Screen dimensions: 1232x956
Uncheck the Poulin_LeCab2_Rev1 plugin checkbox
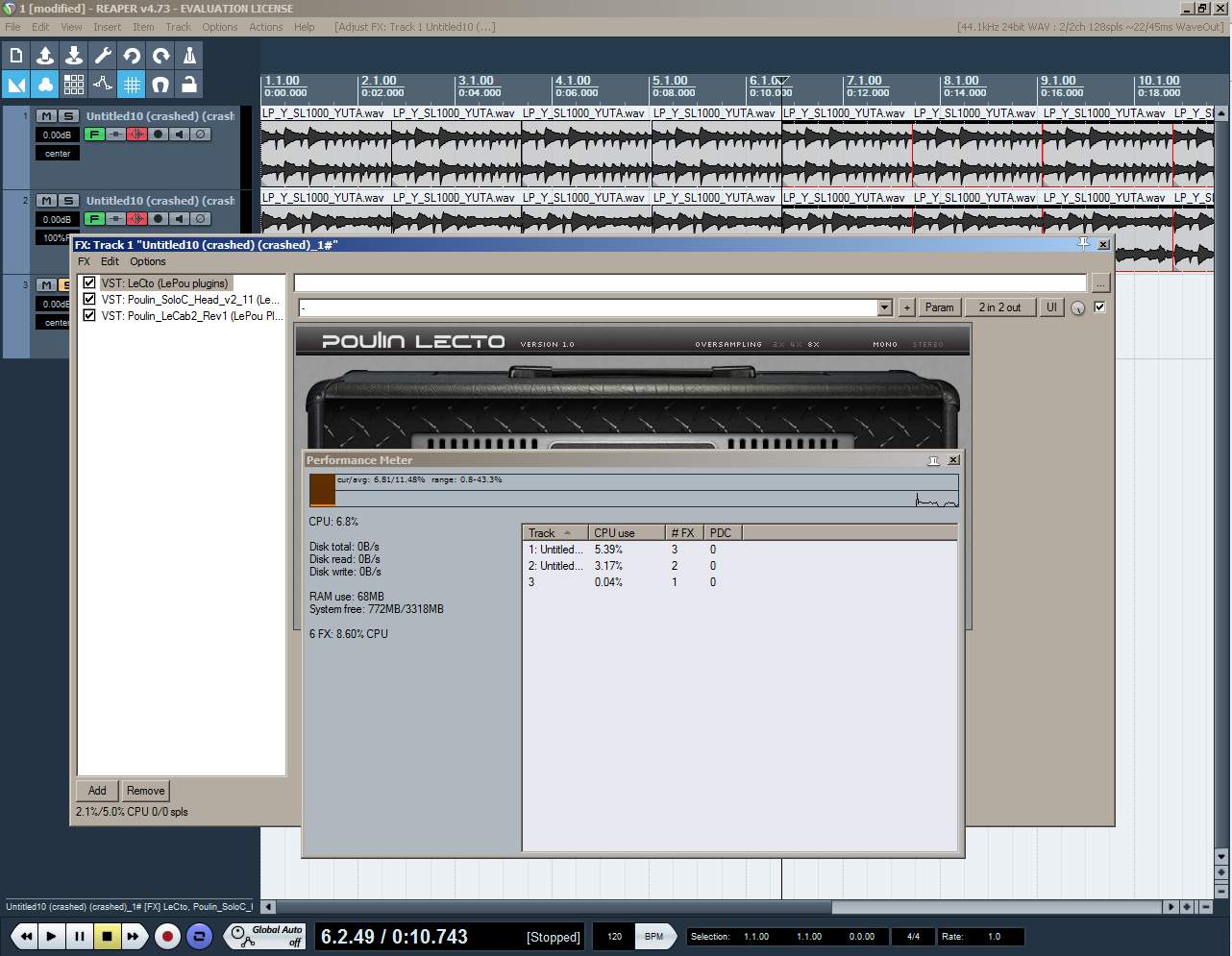tap(89, 315)
